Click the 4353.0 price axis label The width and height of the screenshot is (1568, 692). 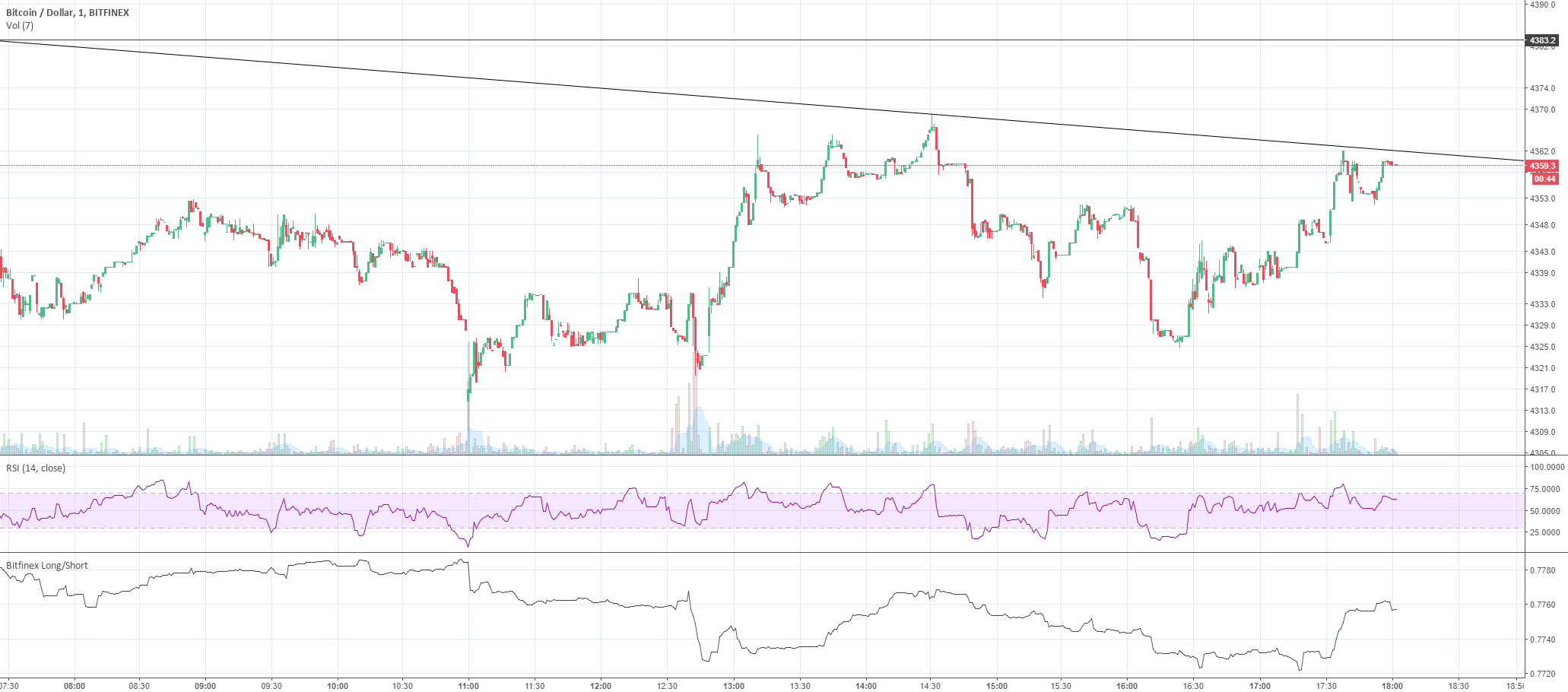(1543, 198)
